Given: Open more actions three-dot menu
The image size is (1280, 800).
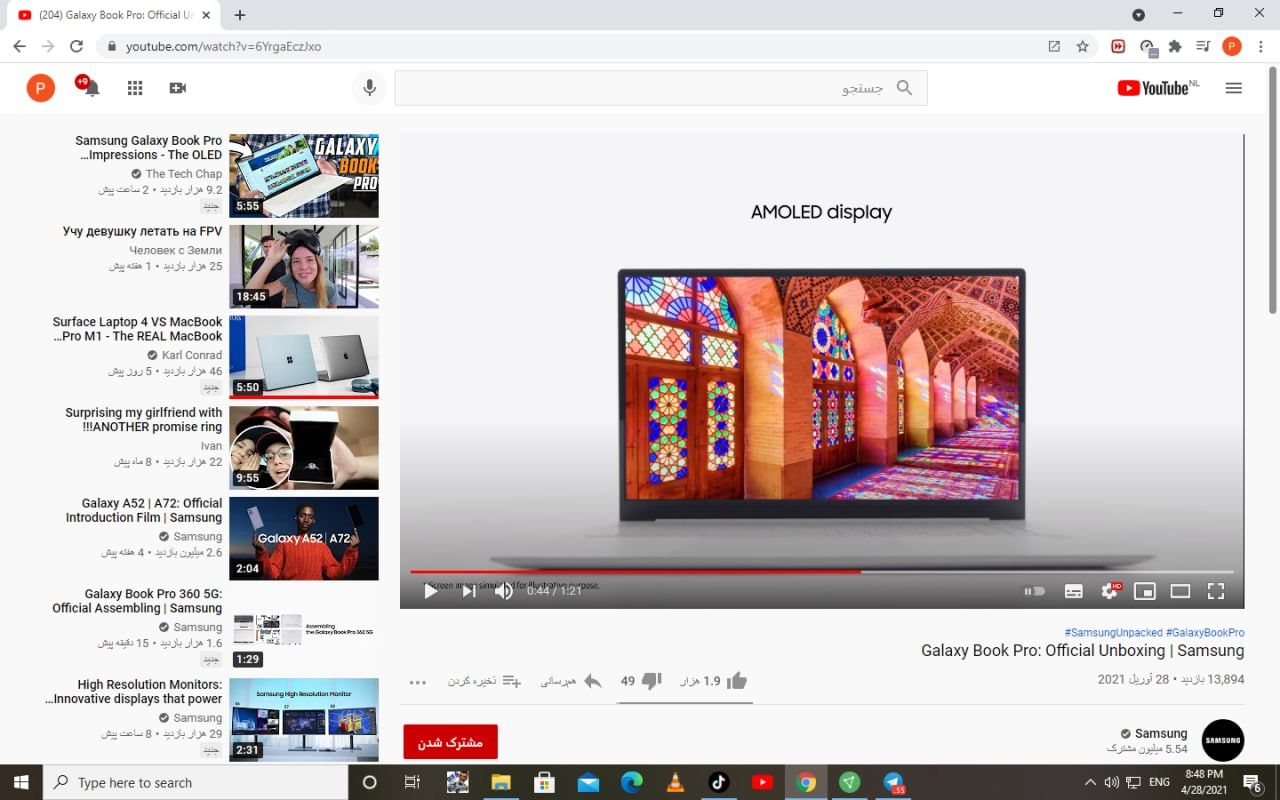Looking at the screenshot, I should pyautogui.click(x=418, y=682).
